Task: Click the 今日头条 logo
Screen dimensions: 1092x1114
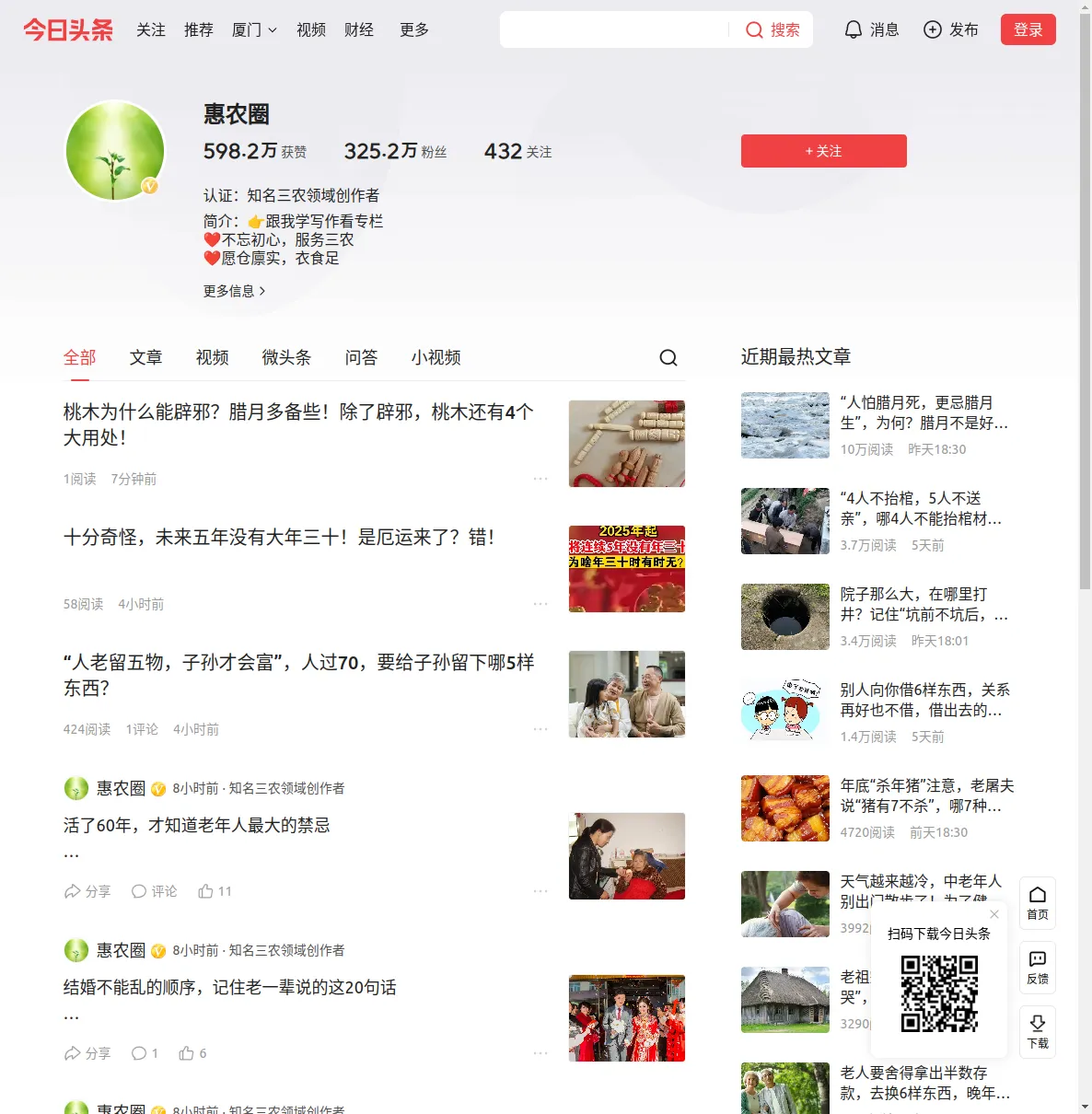Action: [x=68, y=29]
